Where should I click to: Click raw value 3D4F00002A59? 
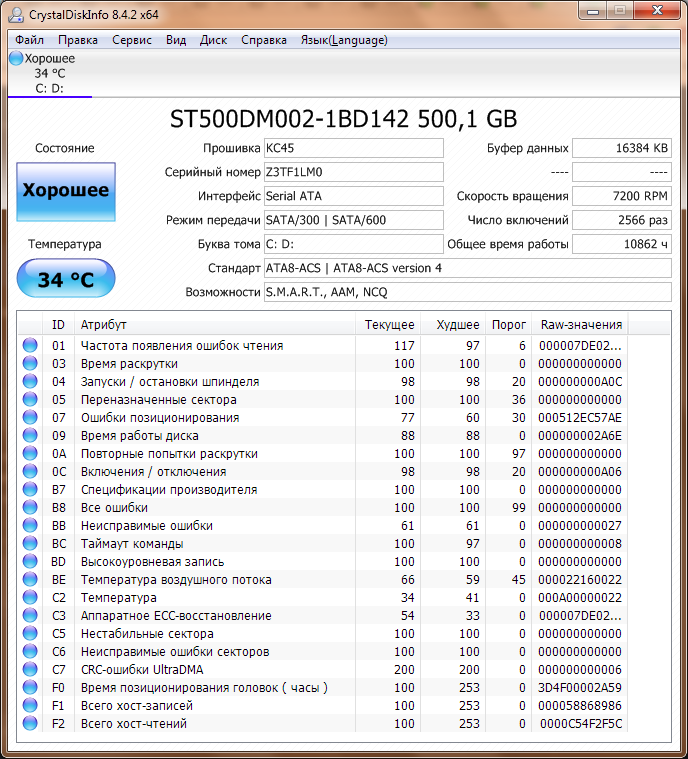tap(580, 687)
